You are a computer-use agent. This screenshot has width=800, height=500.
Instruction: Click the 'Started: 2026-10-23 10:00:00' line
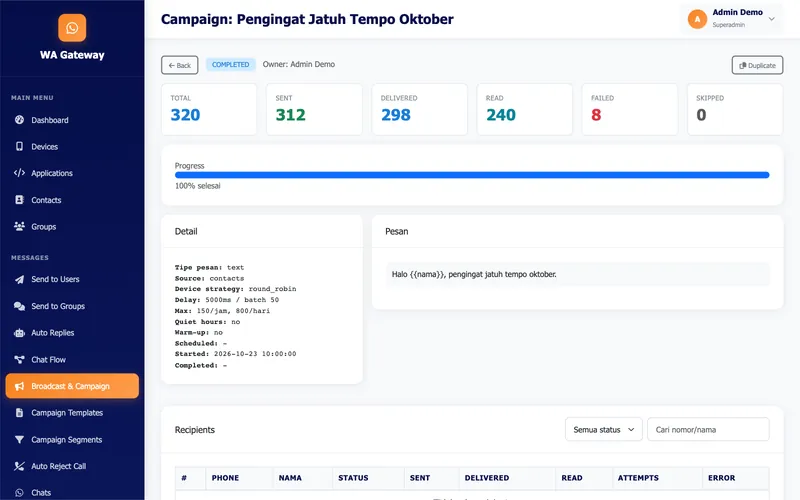pos(235,354)
